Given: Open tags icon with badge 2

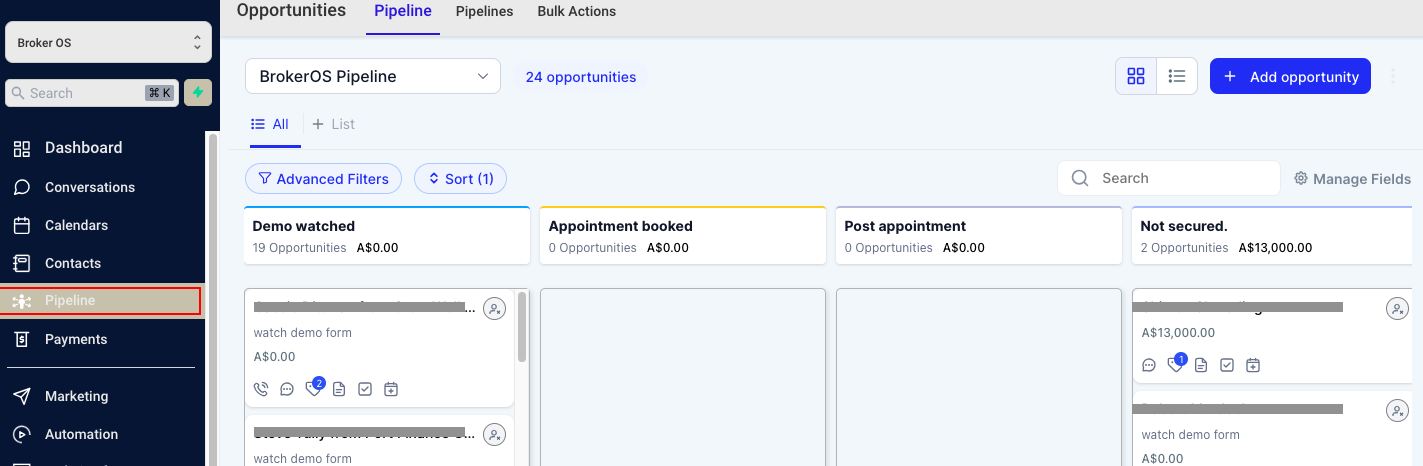Looking at the screenshot, I should tap(314, 388).
